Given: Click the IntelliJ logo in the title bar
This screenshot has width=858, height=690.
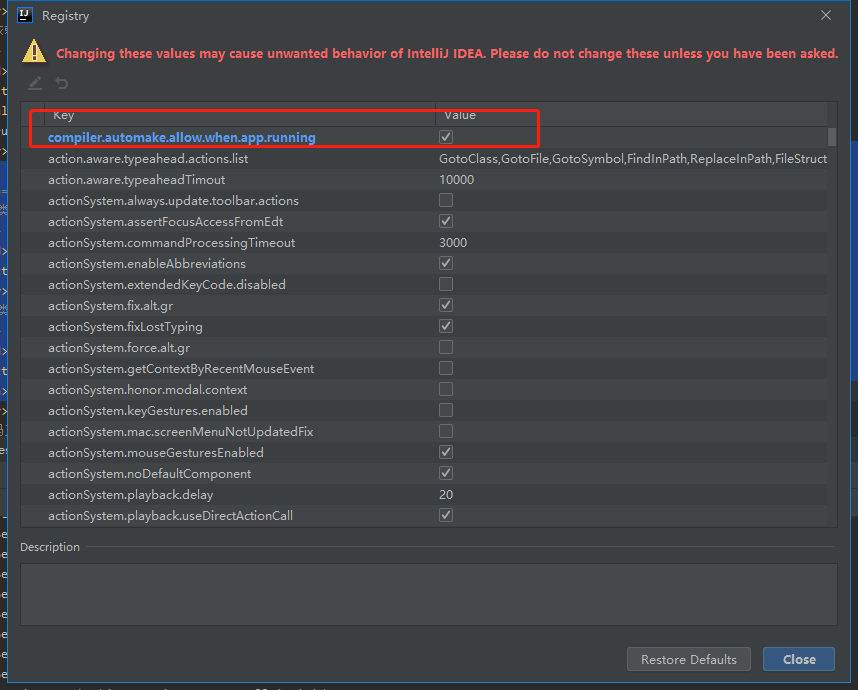Looking at the screenshot, I should pyautogui.click(x=23, y=15).
